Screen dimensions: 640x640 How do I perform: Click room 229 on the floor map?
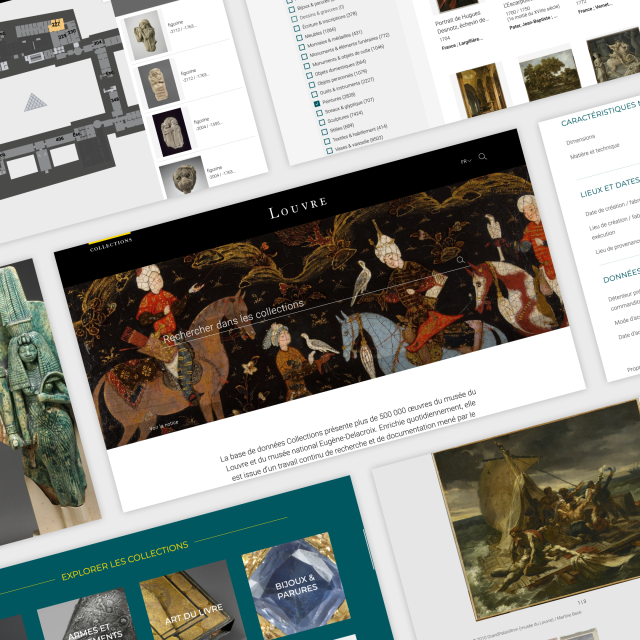point(62,36)
